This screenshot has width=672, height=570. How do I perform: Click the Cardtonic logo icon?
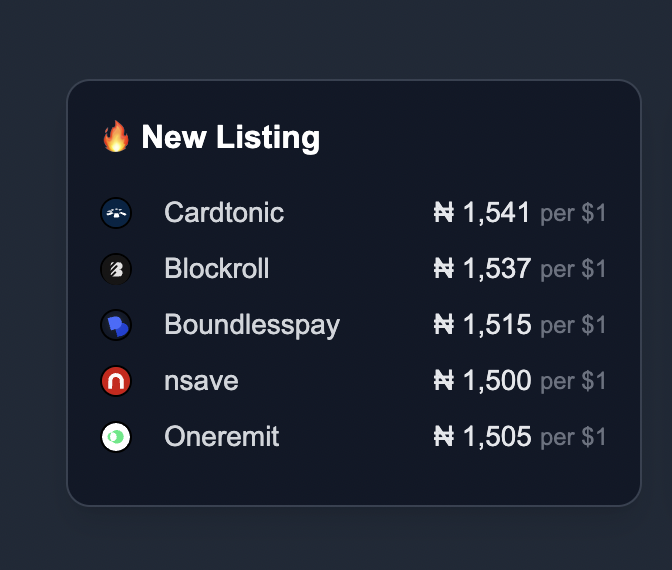coord(116,213)
